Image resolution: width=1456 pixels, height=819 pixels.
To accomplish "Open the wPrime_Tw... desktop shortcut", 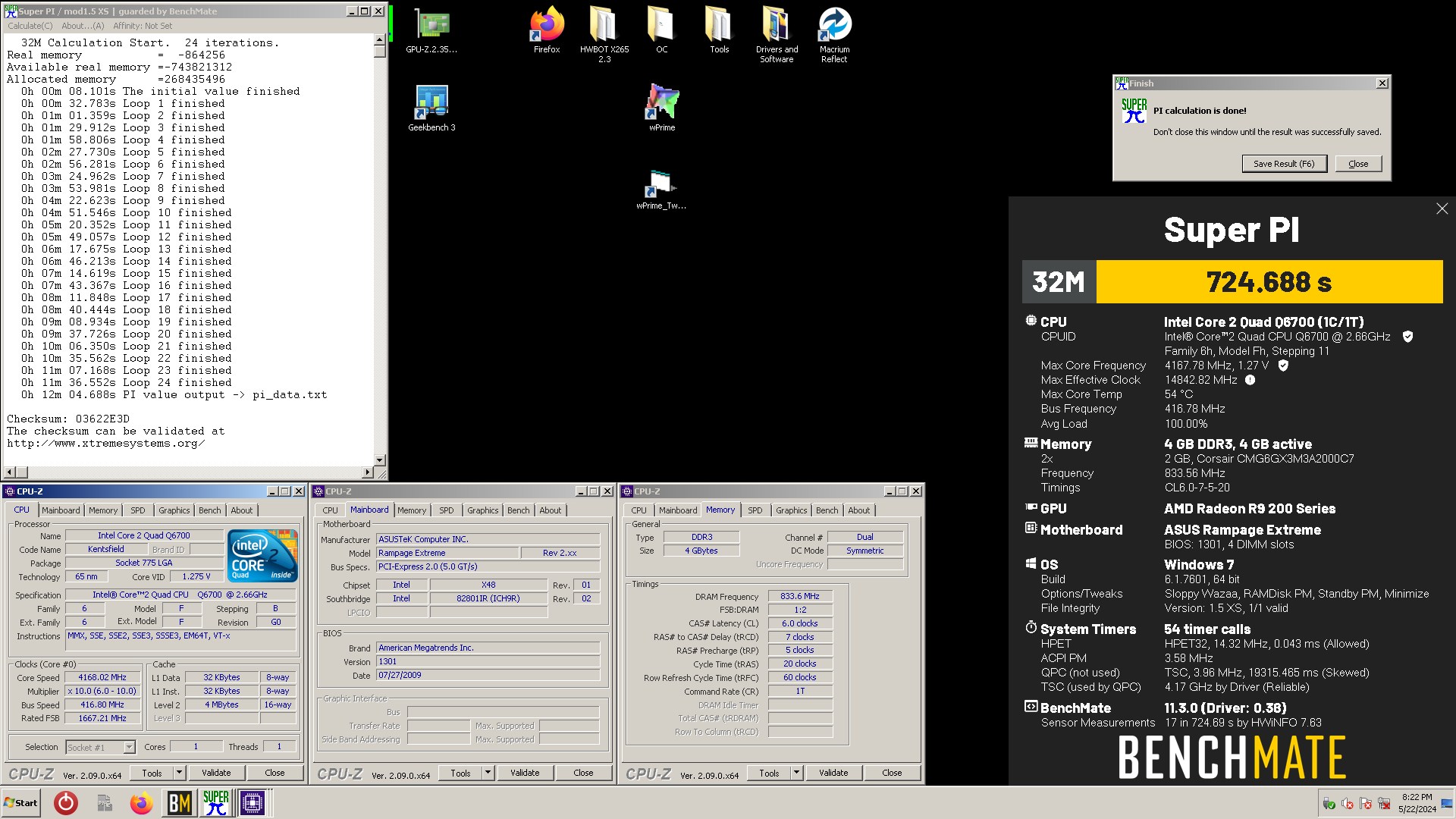I will click(661, 190).
